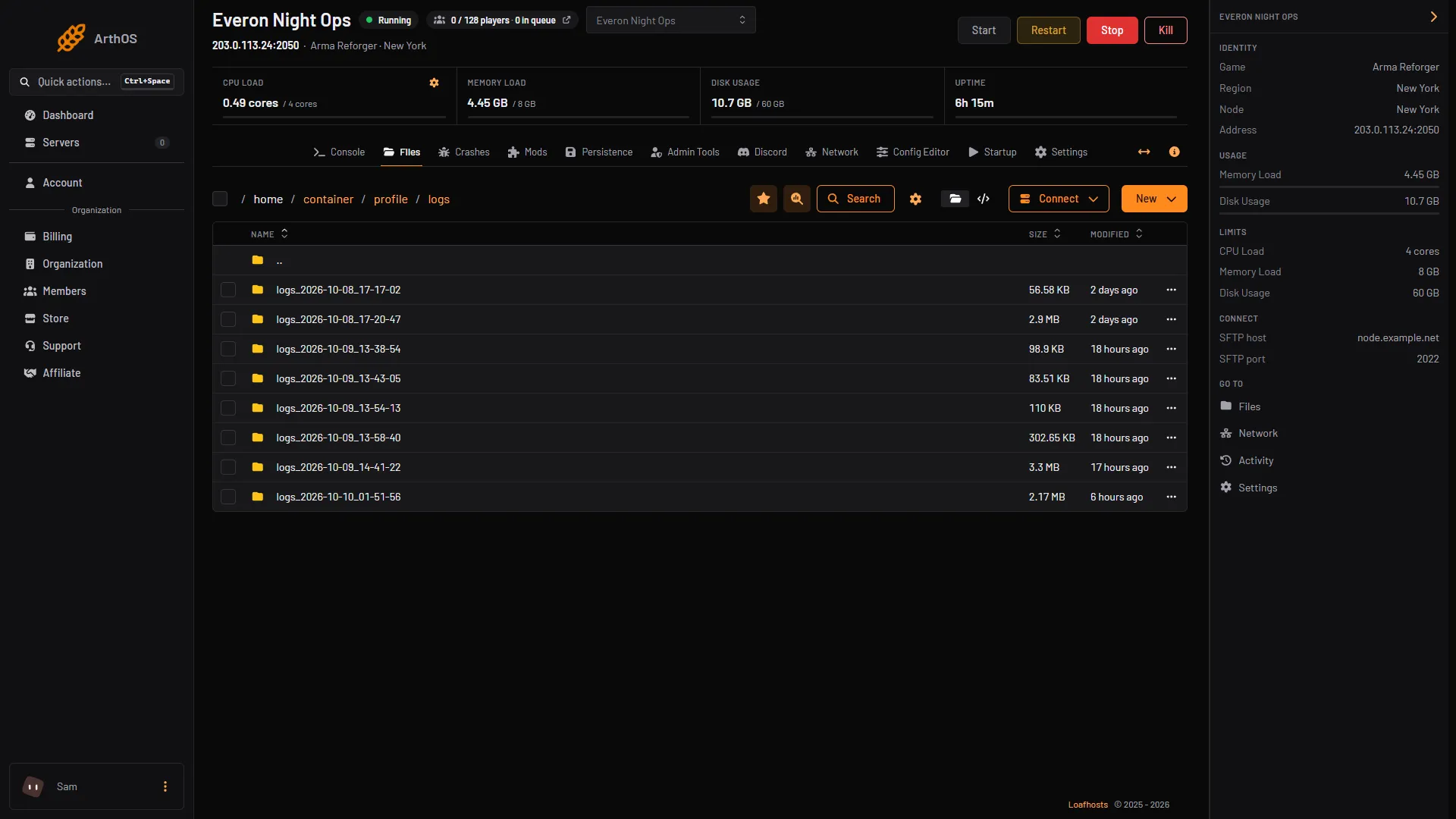Image resolution: width=1456 pixels, height=819 pixels.
Task: Go to Activity in the side panel
Action: tap(1247, 460)
